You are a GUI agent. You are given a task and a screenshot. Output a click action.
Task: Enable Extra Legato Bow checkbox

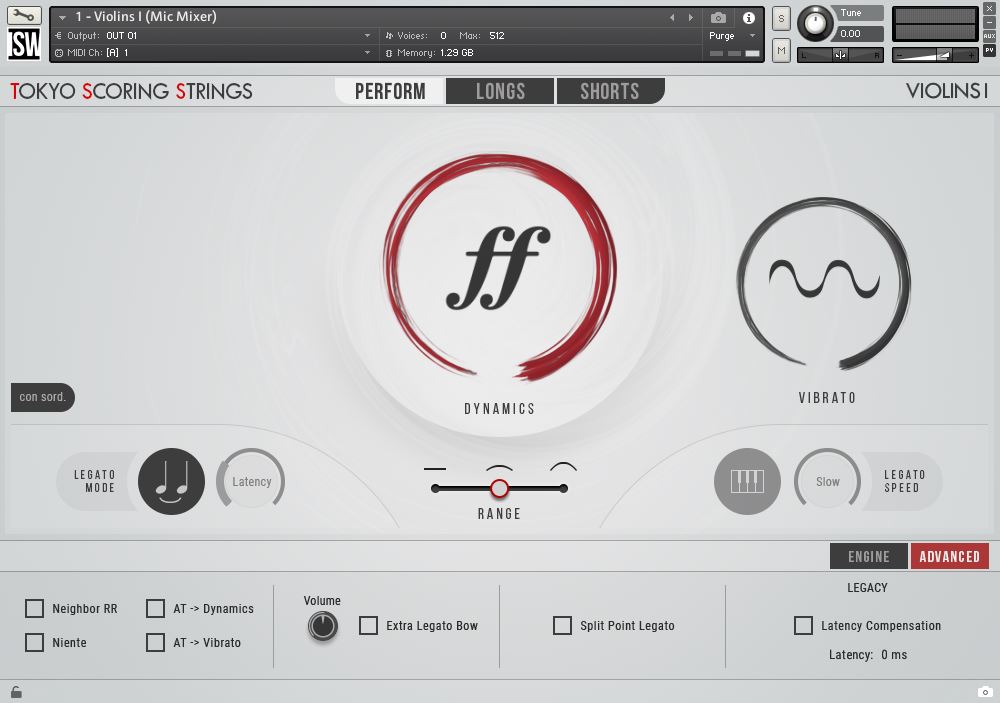[x=369, y=626]
